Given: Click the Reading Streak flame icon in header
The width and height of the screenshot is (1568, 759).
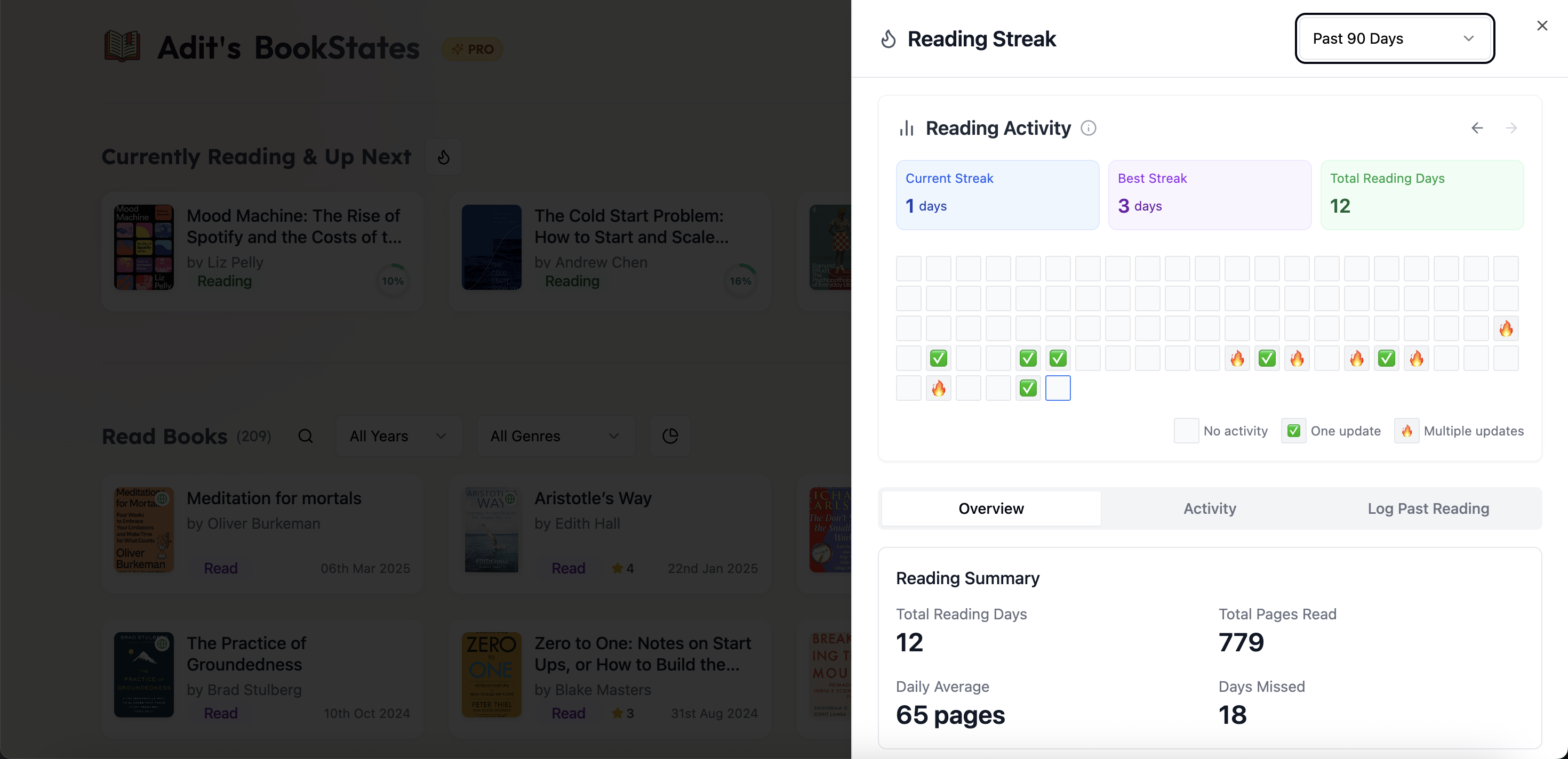Looking at the screenshot, I should pos(889,39).
